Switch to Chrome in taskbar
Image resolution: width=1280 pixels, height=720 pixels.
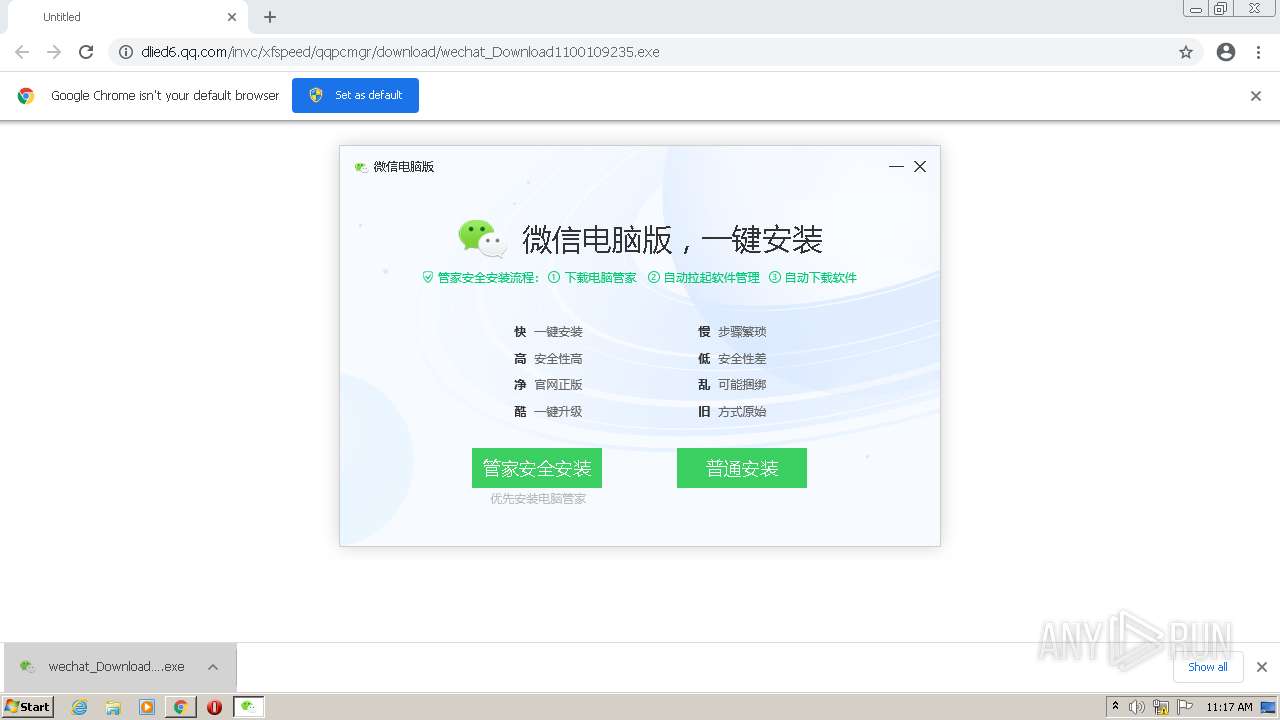180,707
